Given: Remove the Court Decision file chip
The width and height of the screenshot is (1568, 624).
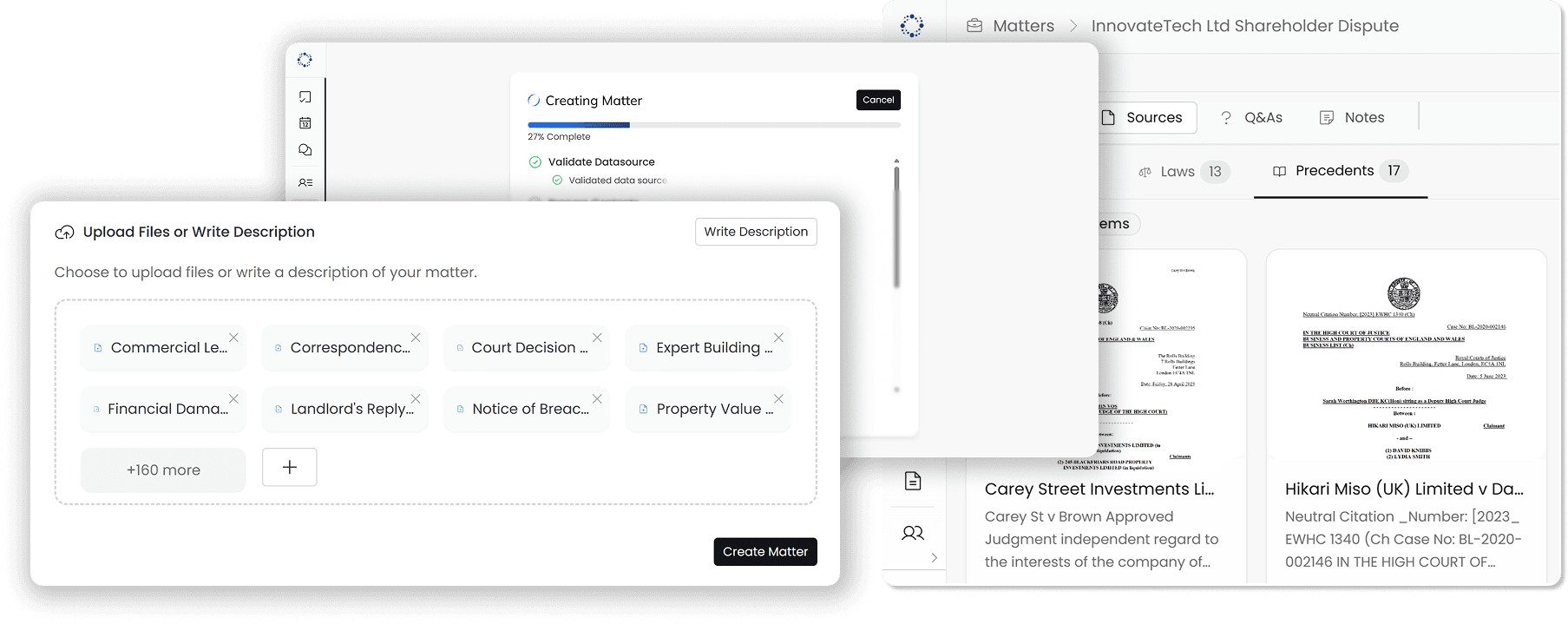Looking at the screenshot, I should pos(597,338).
